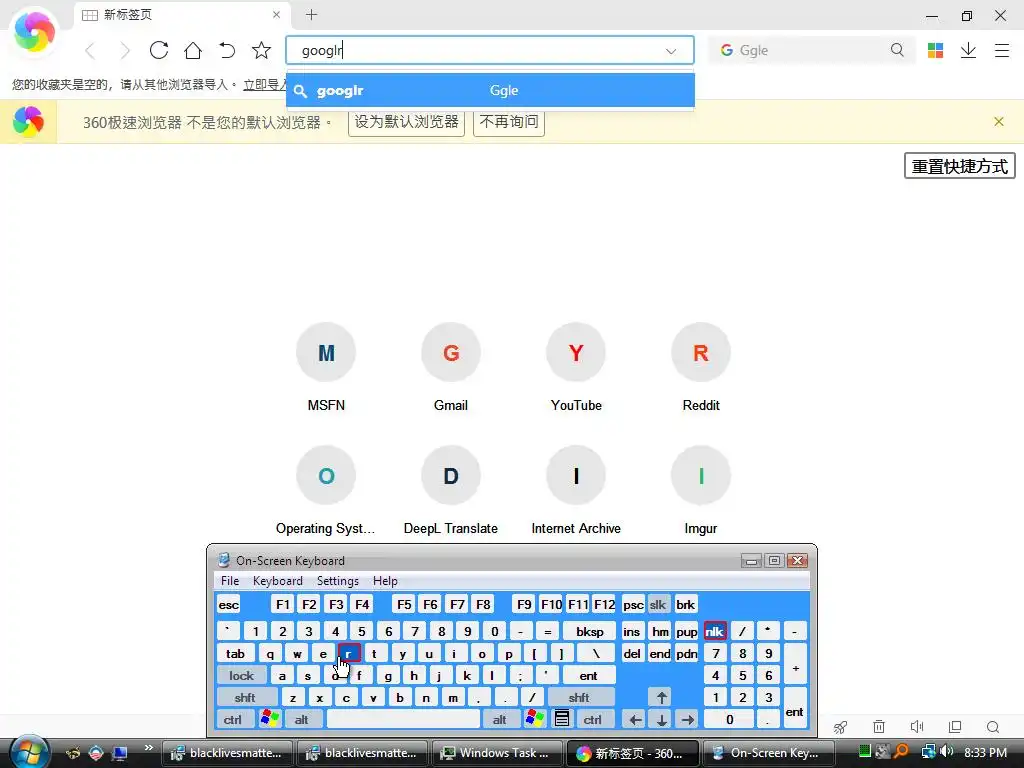Image resolution: width=1024 pixels, height=768 pixels.
Task: Toggle the left shft key
Action: (245, 697)
